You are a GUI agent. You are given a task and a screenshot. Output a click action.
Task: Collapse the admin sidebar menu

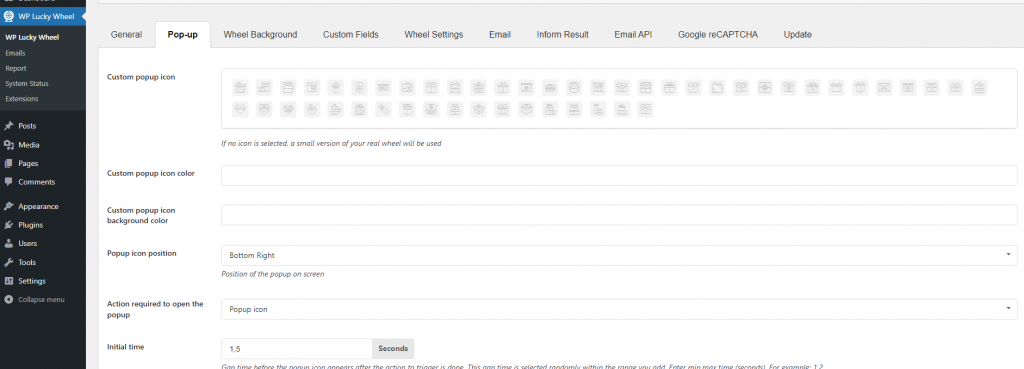35,300
